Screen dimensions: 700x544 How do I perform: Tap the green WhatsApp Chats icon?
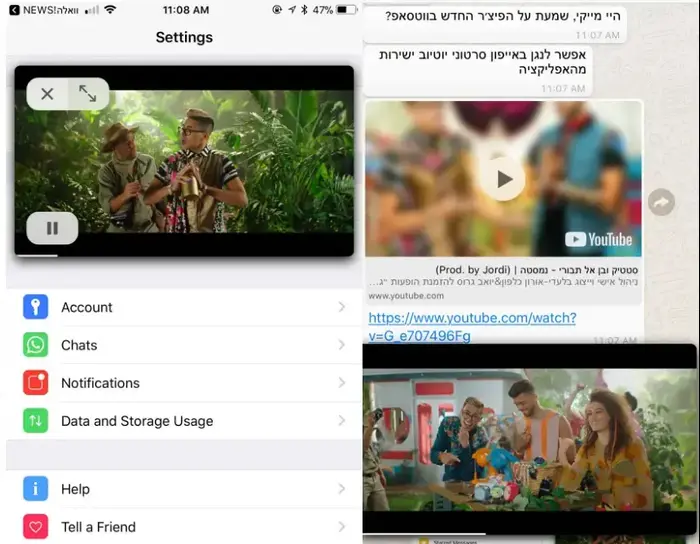[35, 345]
